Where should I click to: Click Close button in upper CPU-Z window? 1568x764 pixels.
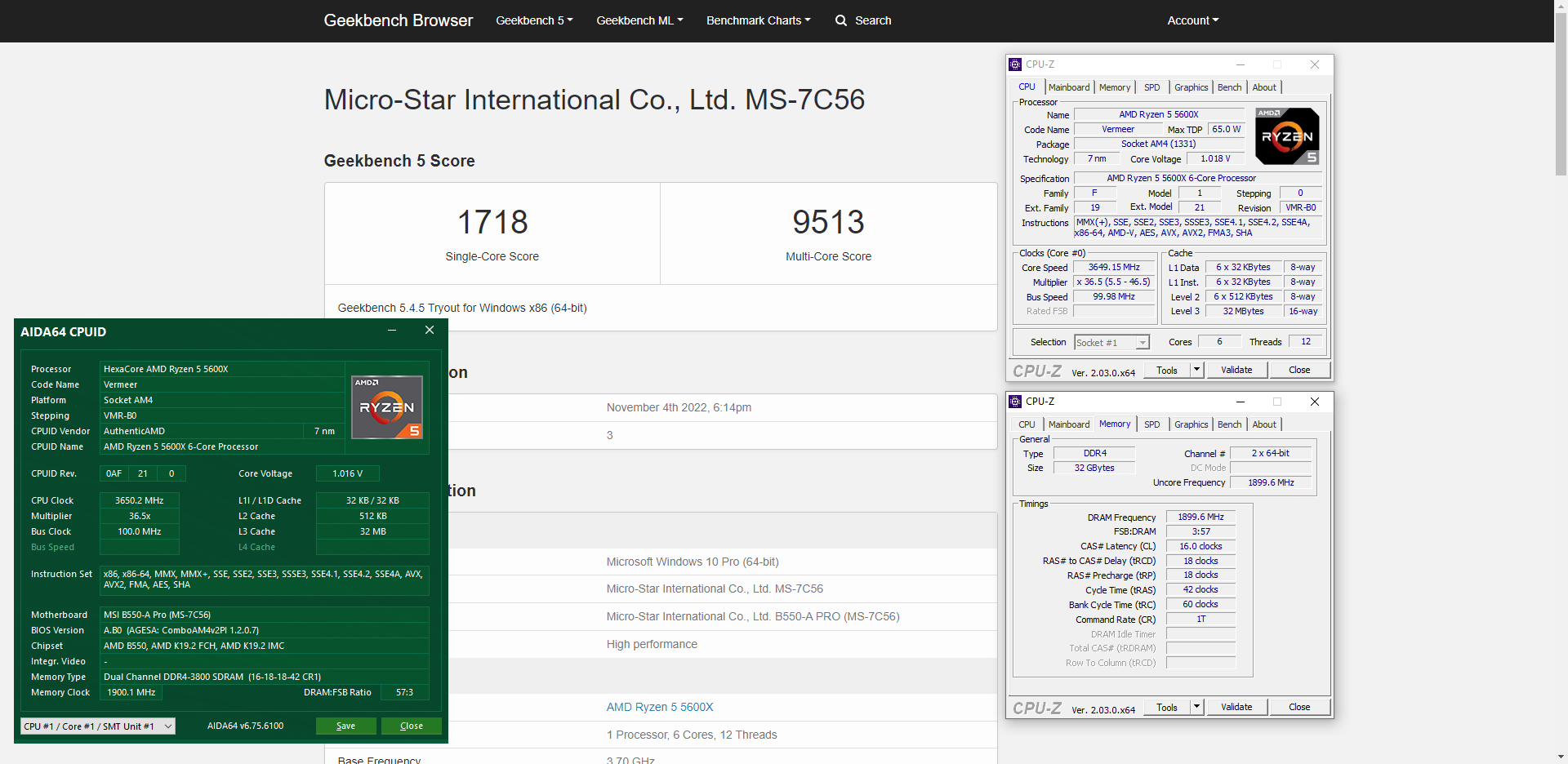click(1299, 371)
